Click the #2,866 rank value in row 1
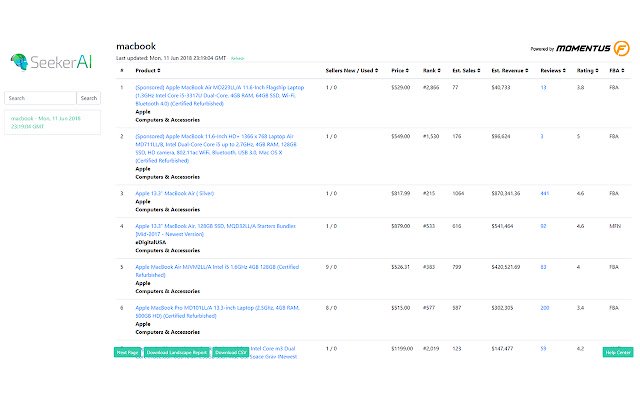The height and width of the screenshot is (400, 640). (431, 87)
